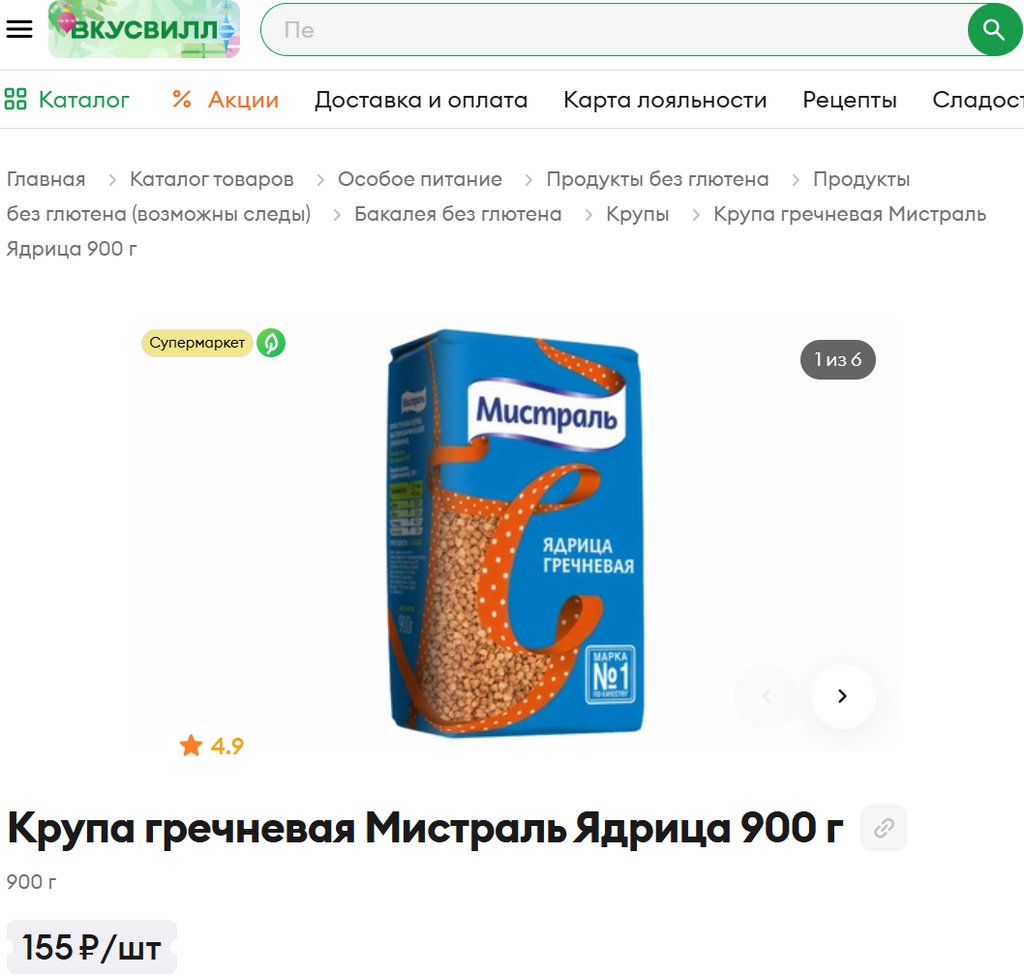This screenshot has width=1024, height=976.
Task: Click the green search magnifier button
Action: (994, 30)
